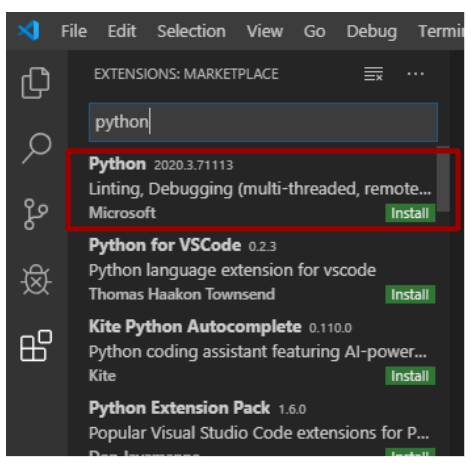Install Kite Python Autocomplete extension
The height and width of the screenshot is (465, 471).
pos(410,376)
